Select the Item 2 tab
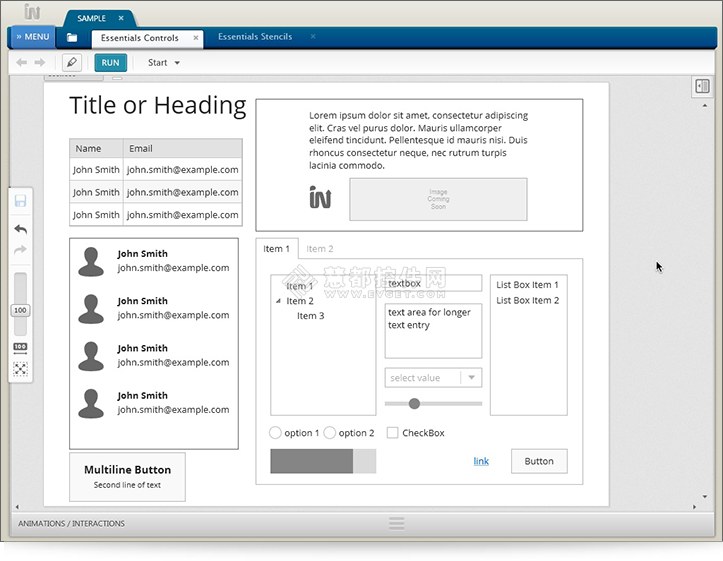 [320, 249]
